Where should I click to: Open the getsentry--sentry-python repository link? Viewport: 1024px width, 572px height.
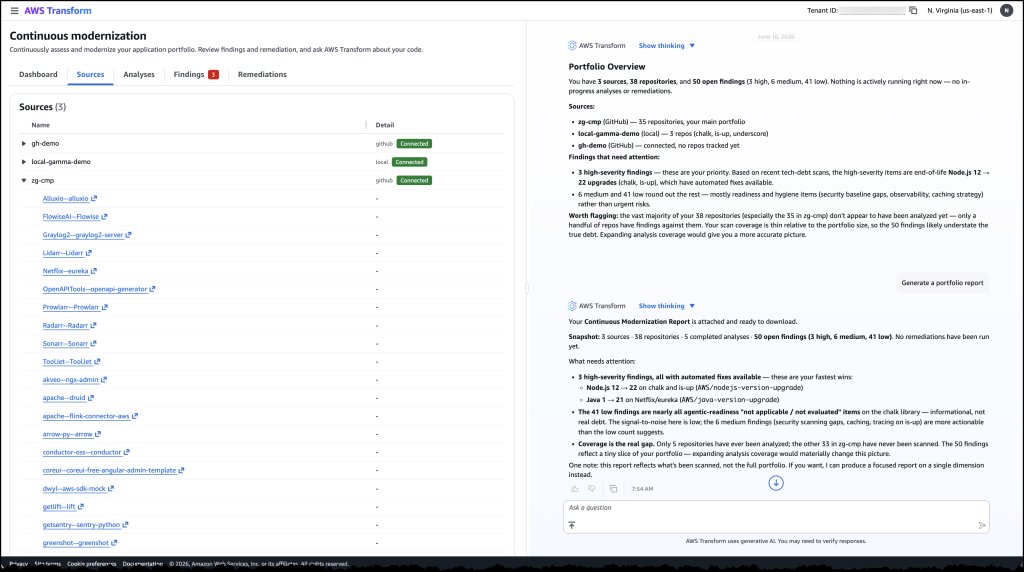pos(81,525)
